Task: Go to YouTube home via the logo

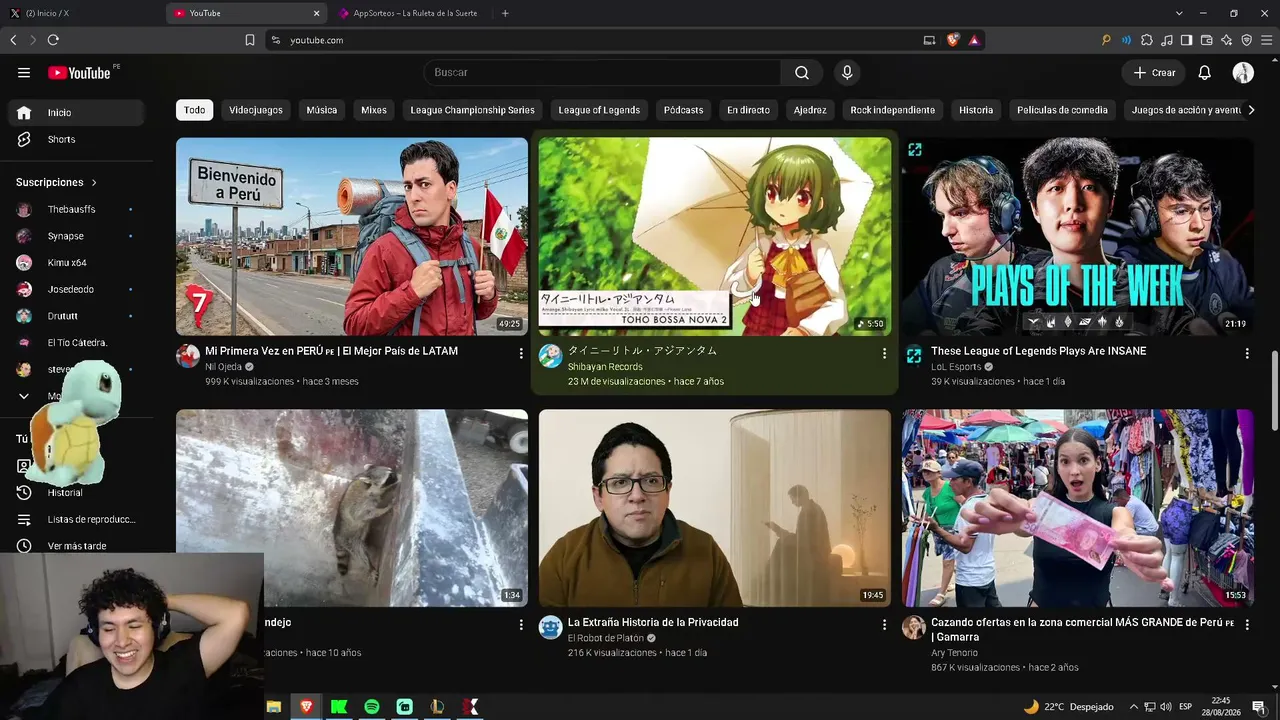Action: click(80, 72)
